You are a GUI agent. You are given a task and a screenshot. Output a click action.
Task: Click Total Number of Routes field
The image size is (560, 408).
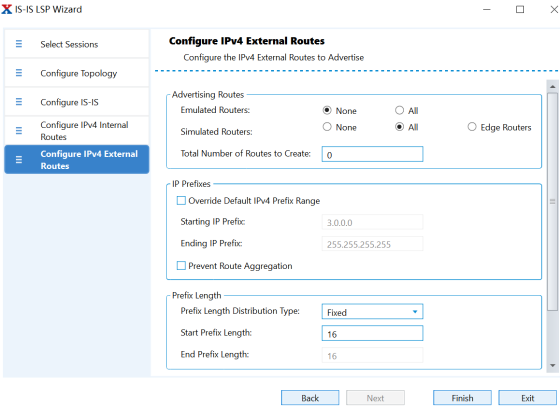(x=372, y=154)
